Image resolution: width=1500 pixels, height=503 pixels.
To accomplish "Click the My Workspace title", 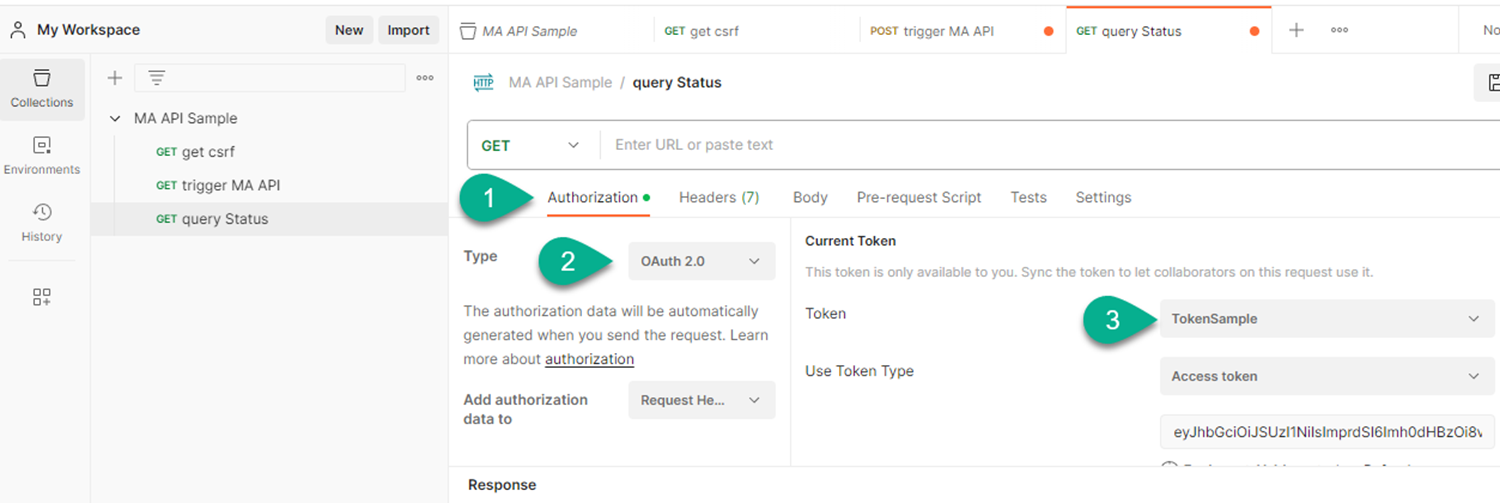I will coord(89,30).
